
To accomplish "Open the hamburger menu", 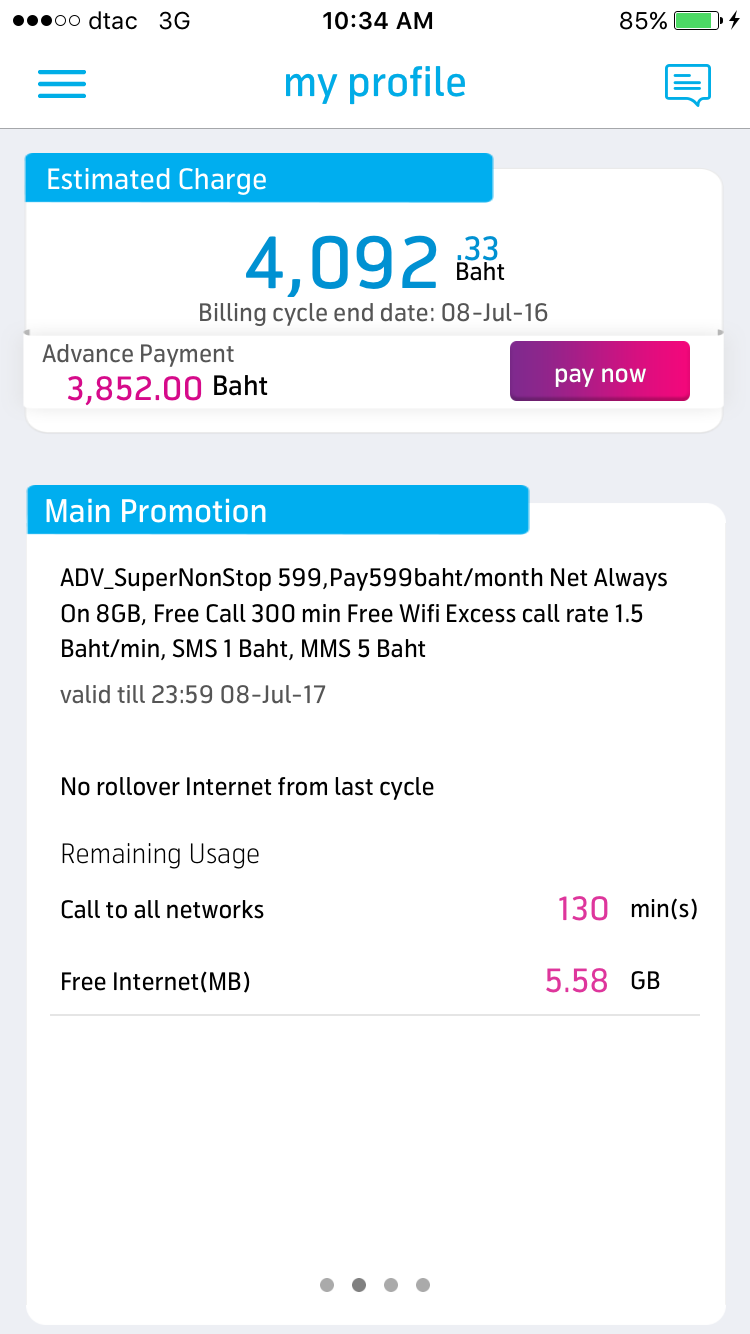I will click(x=62, y=83).
